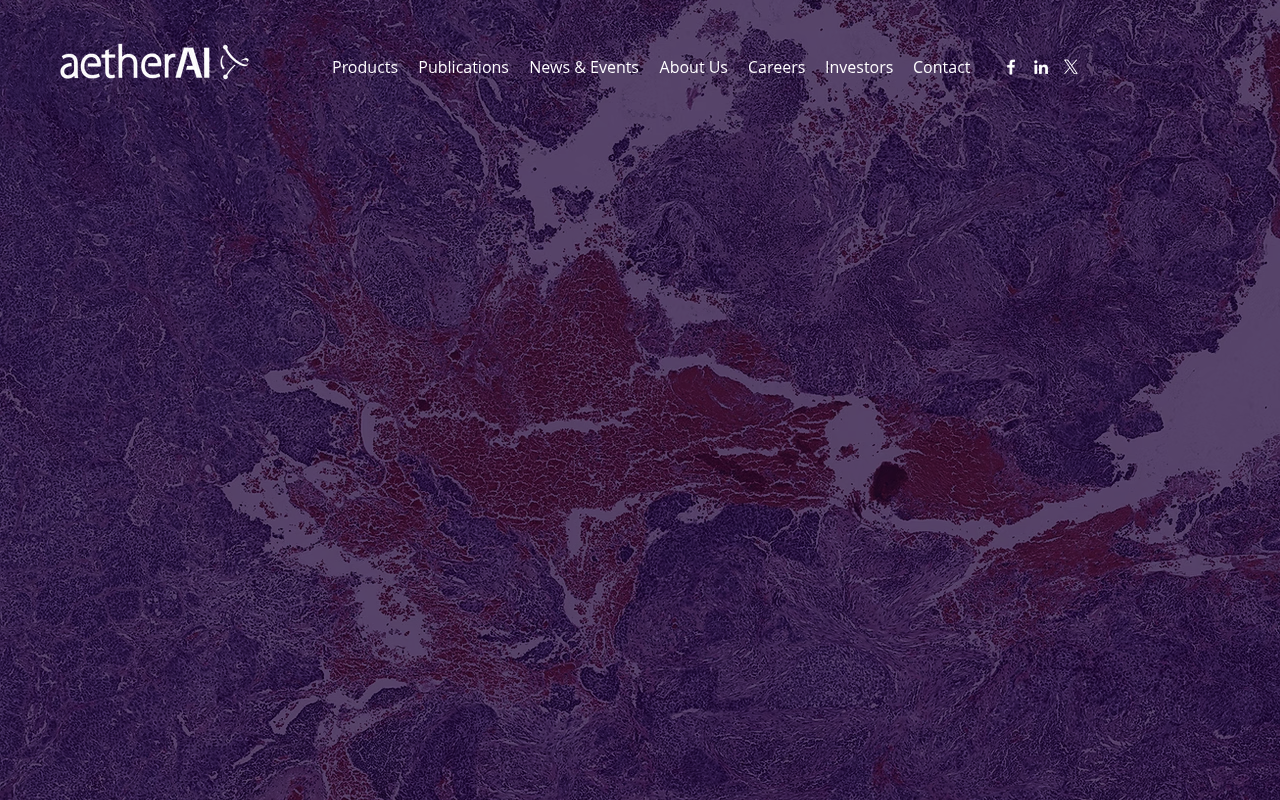Open the X (Twitter) social icon

coord(1071,67)
